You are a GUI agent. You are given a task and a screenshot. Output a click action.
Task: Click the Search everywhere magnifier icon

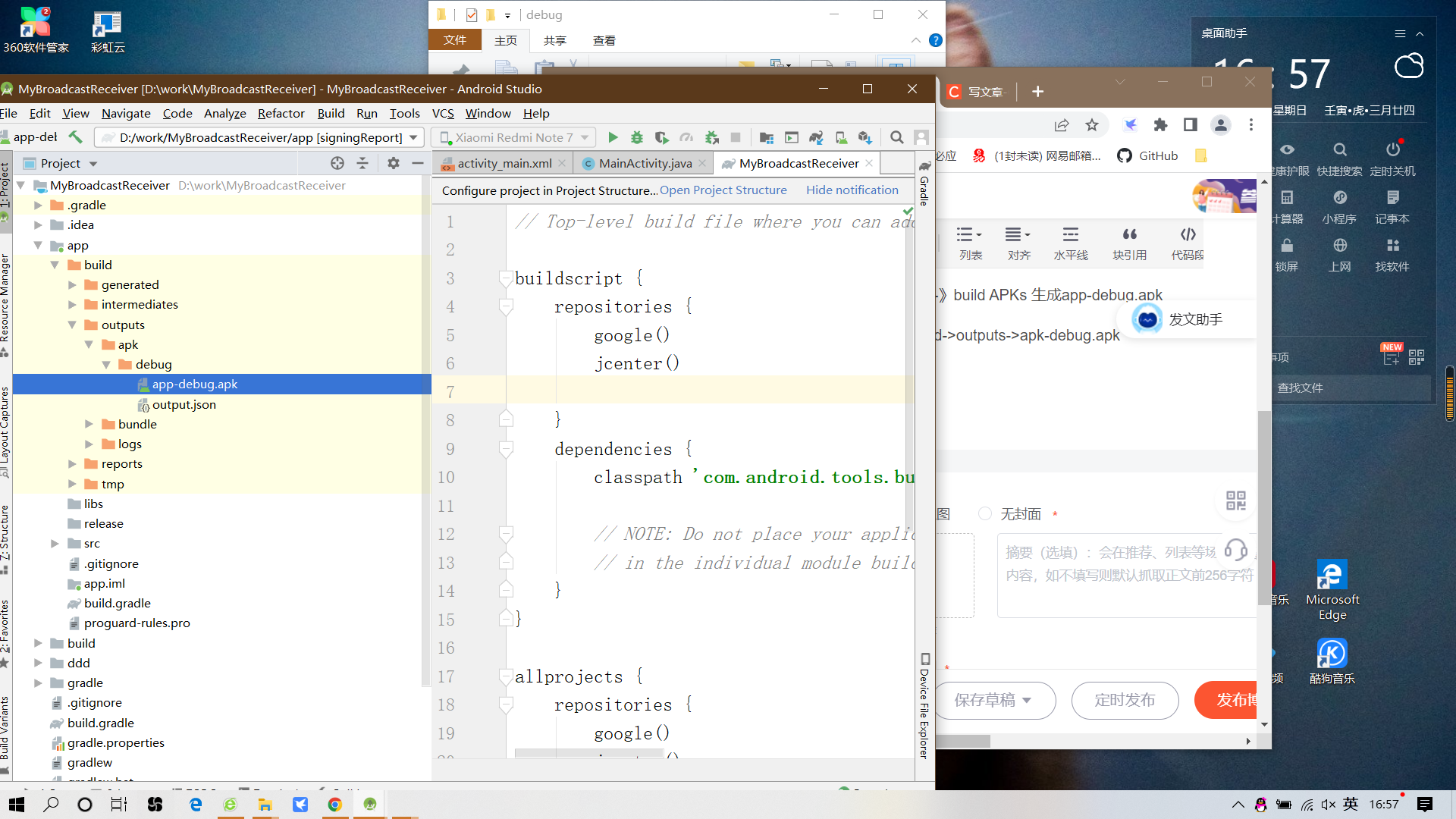(897, 137)
